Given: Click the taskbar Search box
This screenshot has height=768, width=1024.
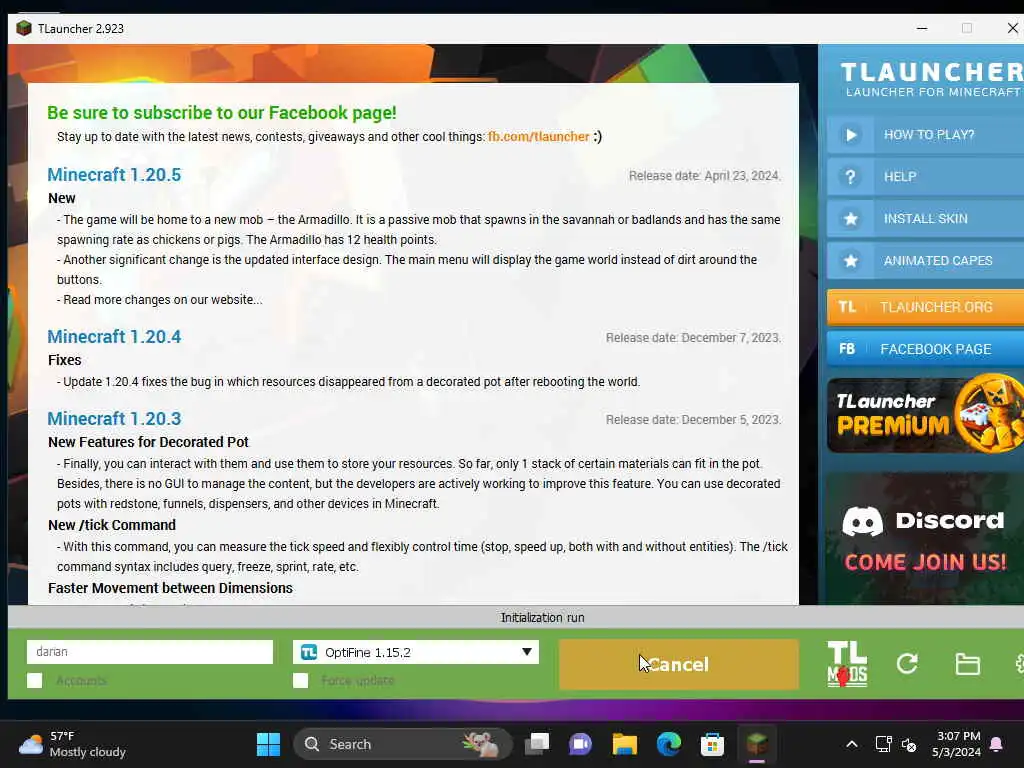Looking at the screenshot, I should click(402, 744).
